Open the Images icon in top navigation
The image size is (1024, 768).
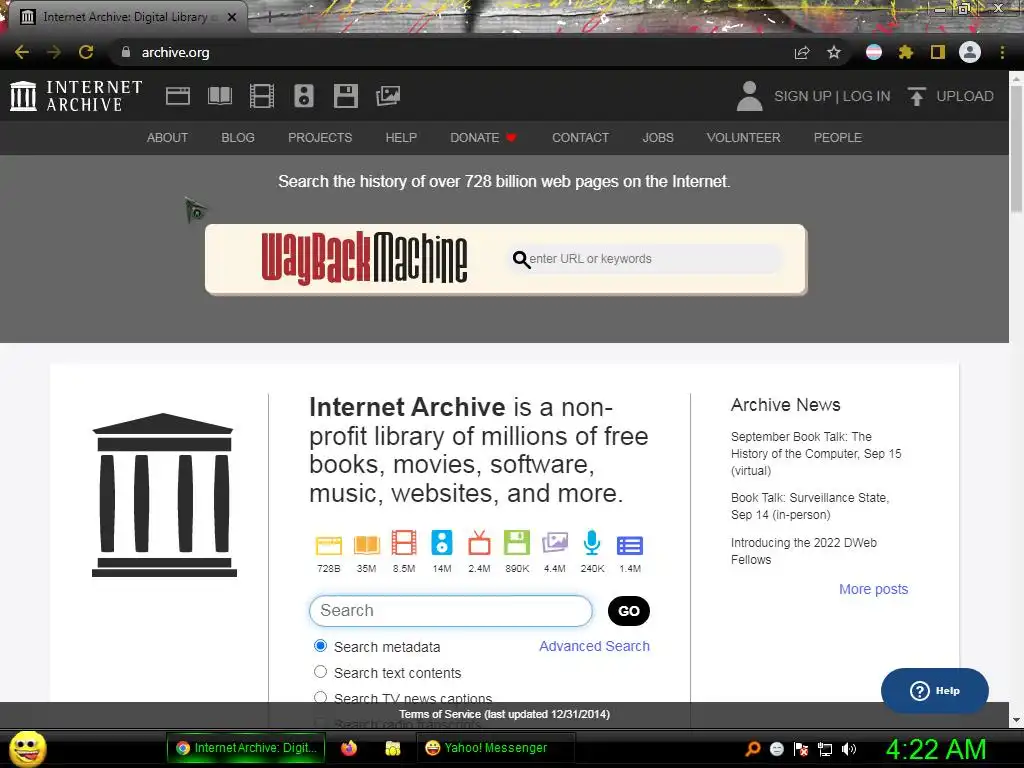(x=388, y=96)
